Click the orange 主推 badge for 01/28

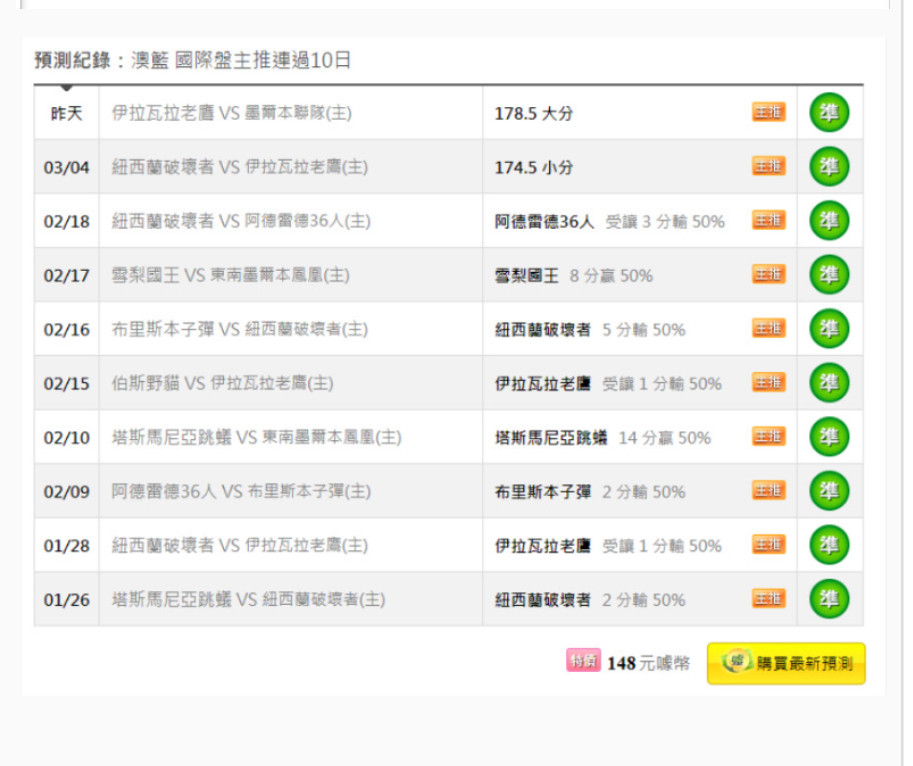tap(768, 545)
